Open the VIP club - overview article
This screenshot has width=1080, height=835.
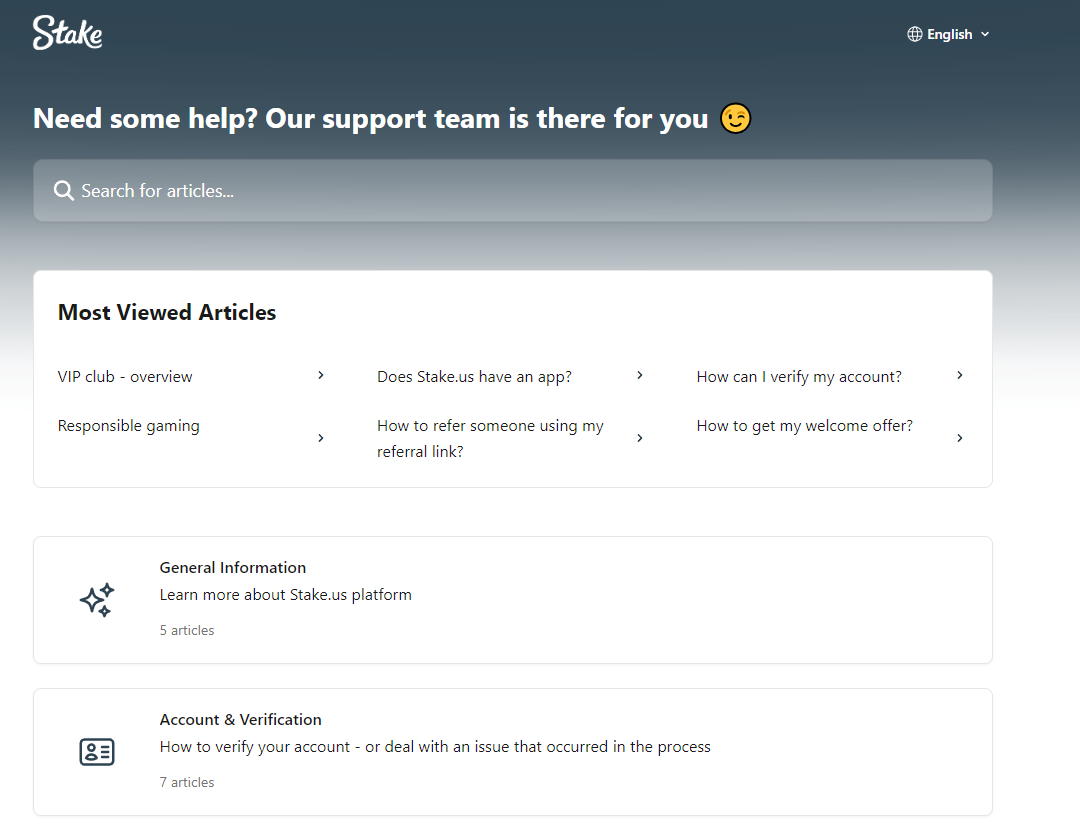(x=125, y=377)
